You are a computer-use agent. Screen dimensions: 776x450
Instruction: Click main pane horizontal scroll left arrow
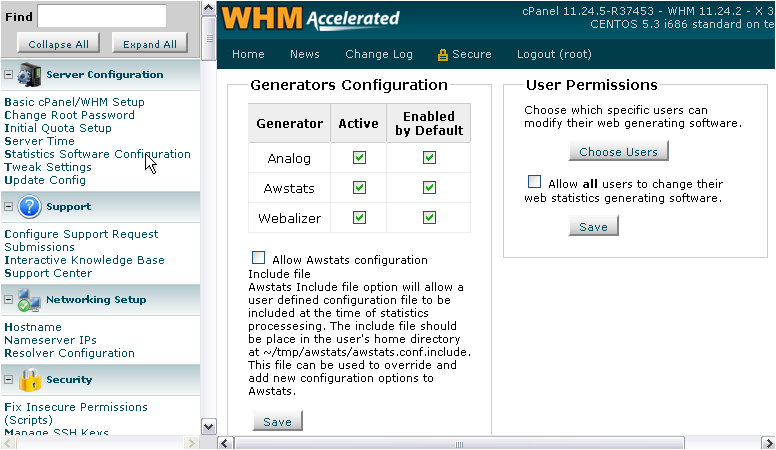225,443
